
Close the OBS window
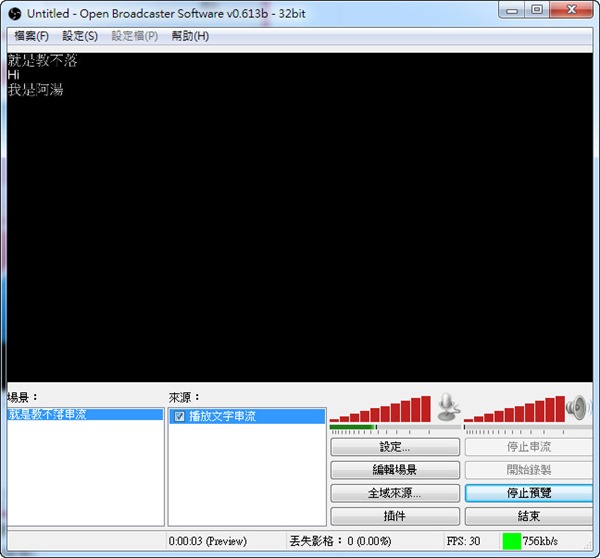(572, 10)
